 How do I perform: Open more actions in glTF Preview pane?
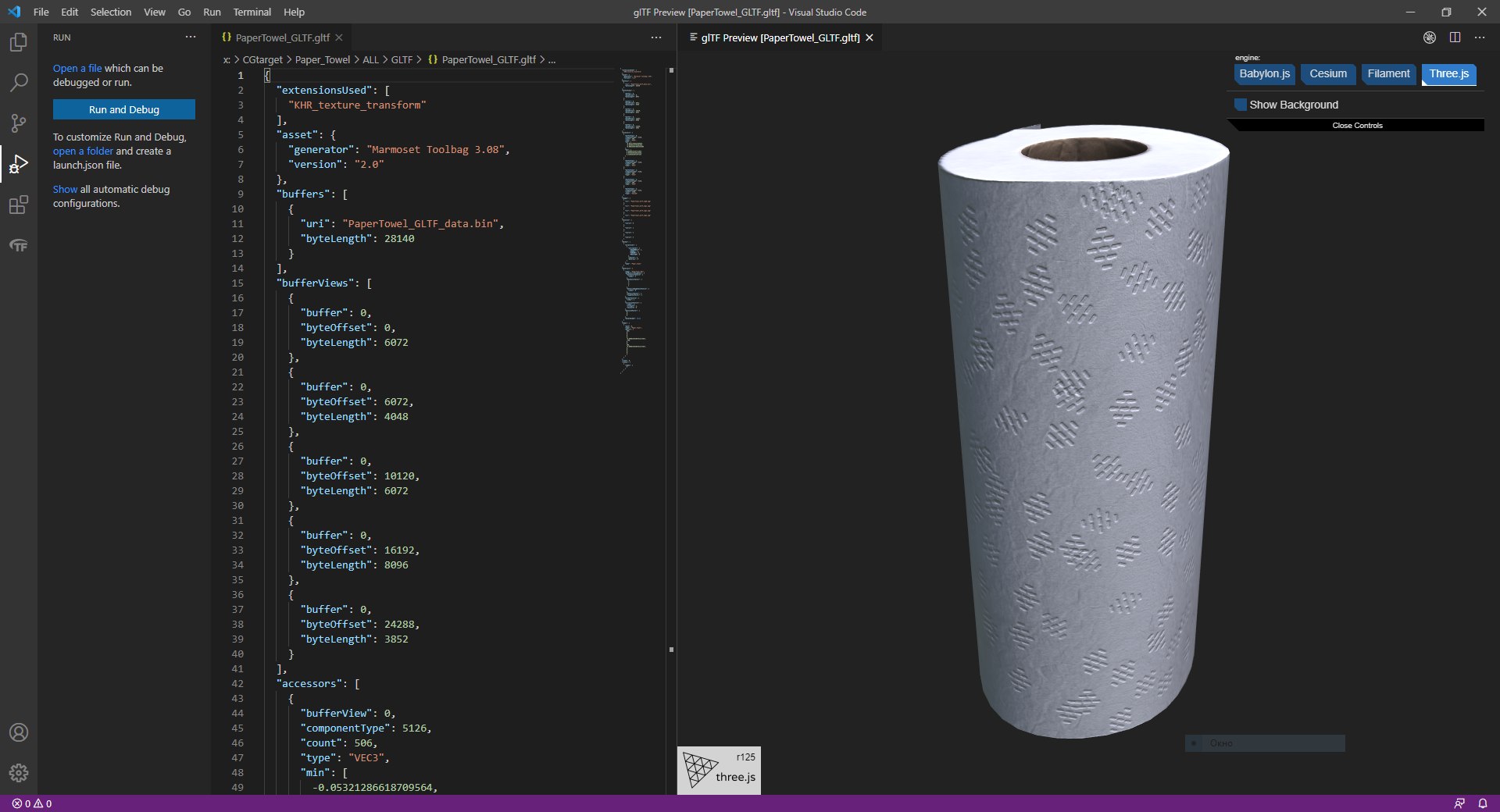point(1480,37)
